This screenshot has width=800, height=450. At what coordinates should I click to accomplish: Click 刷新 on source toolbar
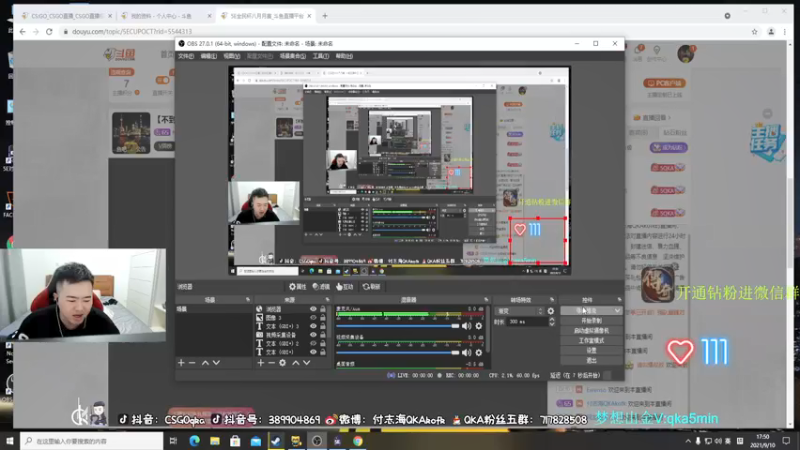tap(371, 287)
